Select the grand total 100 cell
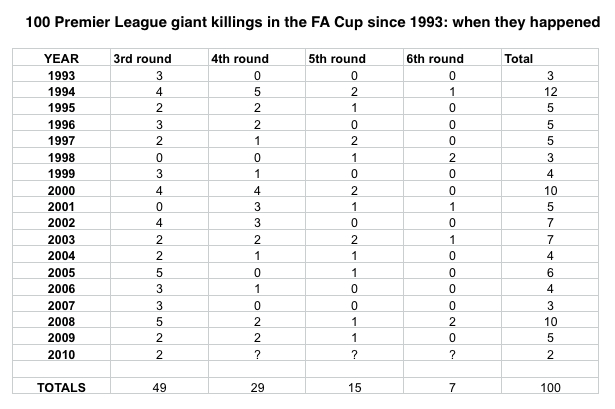The image size is (615, 409). point(550,387)
